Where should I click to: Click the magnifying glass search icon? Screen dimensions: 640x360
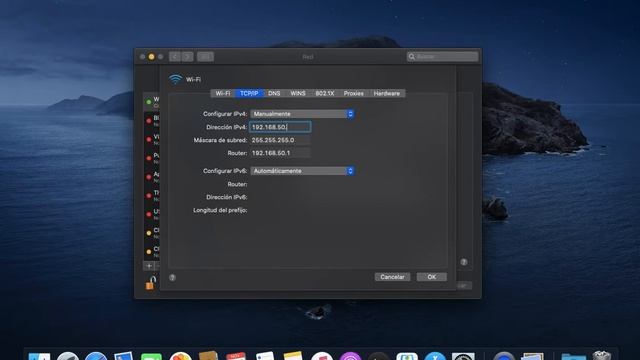(411, 57)
